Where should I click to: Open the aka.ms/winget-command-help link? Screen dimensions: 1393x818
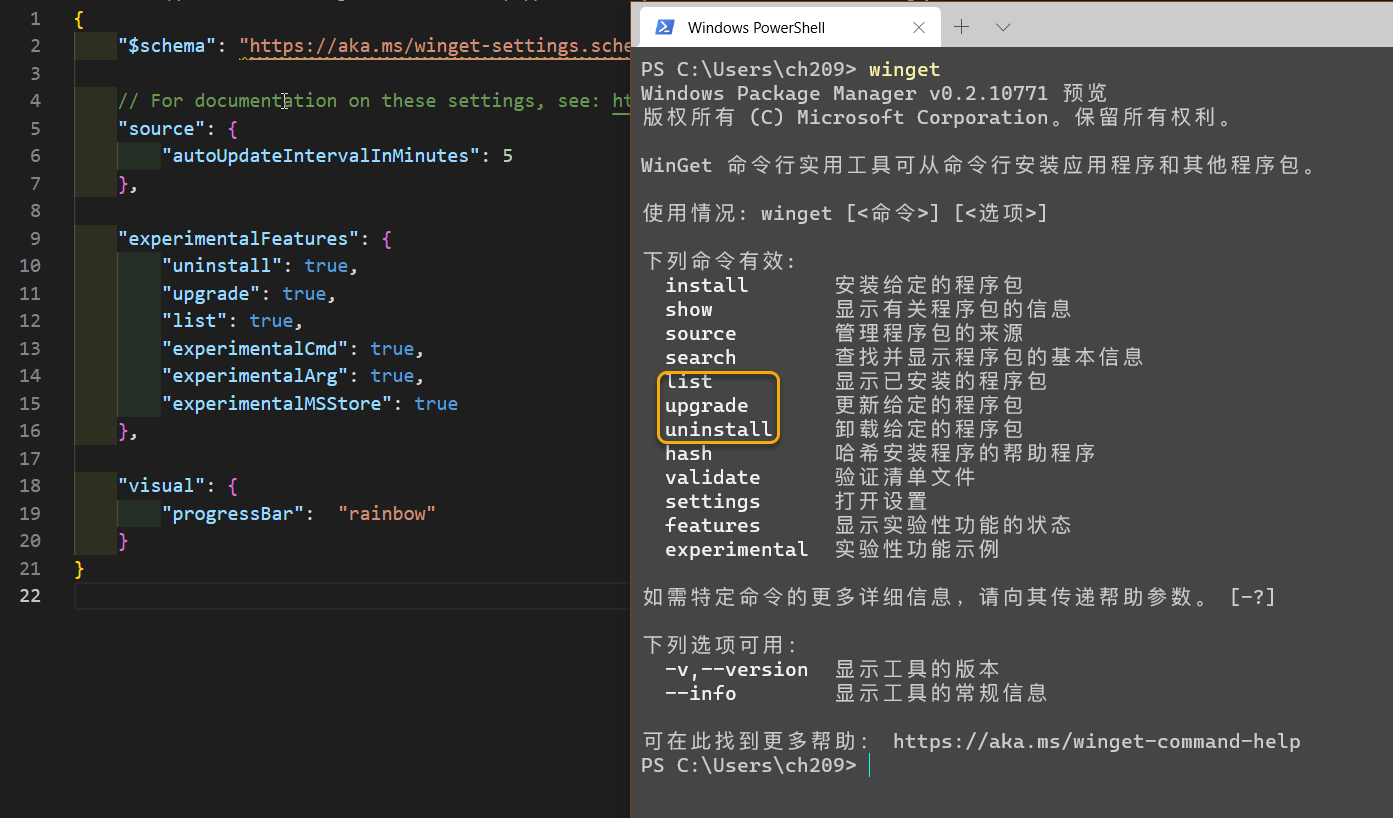[1096, 741]
